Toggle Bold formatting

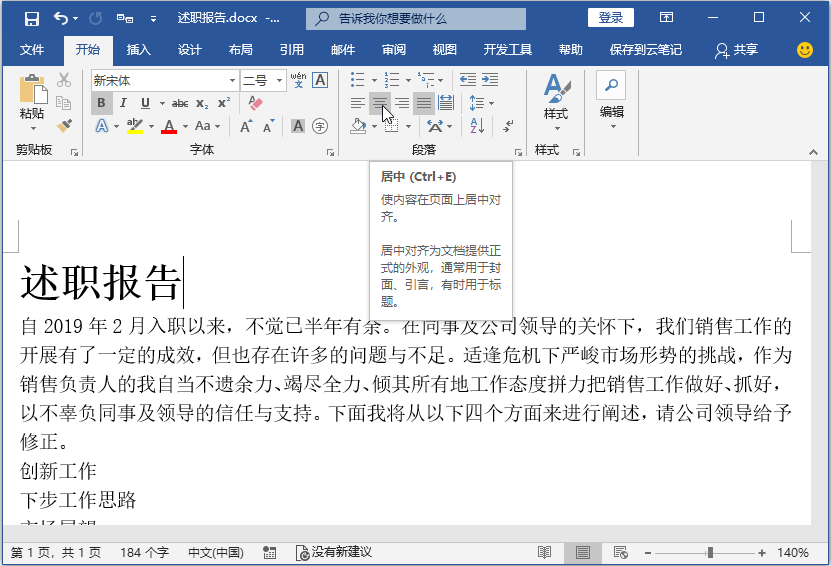[x=101, y=103]
